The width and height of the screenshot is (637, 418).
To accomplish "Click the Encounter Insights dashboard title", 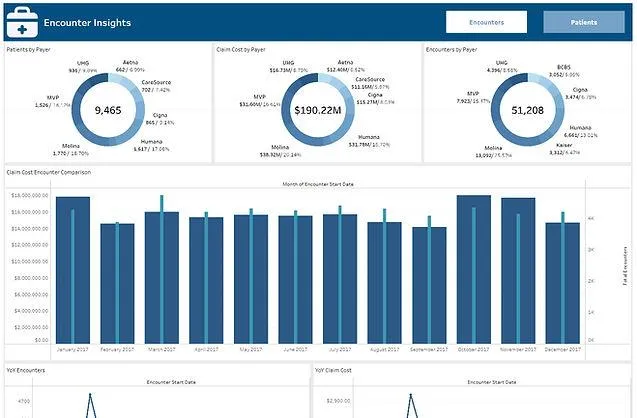I will [x=87, y=23].
